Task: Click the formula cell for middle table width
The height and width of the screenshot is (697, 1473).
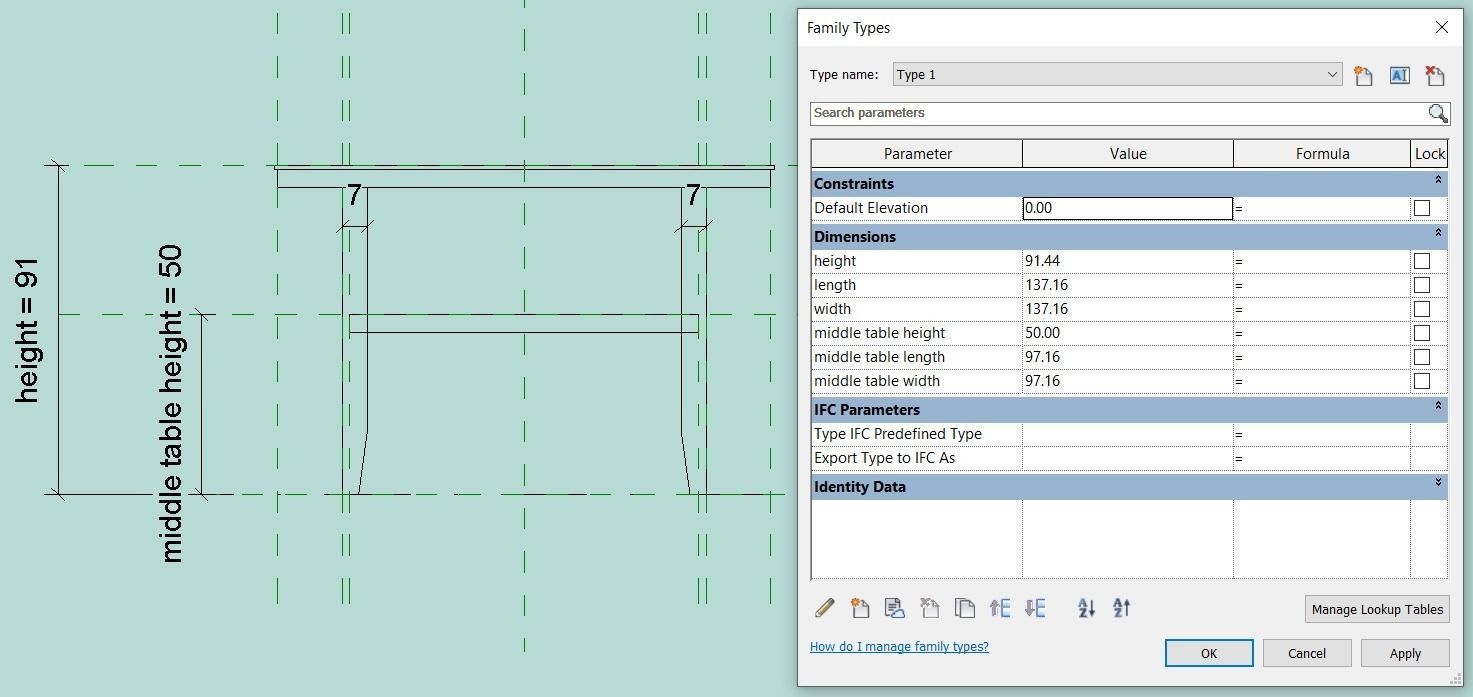Action: (x=1322, y=381)
